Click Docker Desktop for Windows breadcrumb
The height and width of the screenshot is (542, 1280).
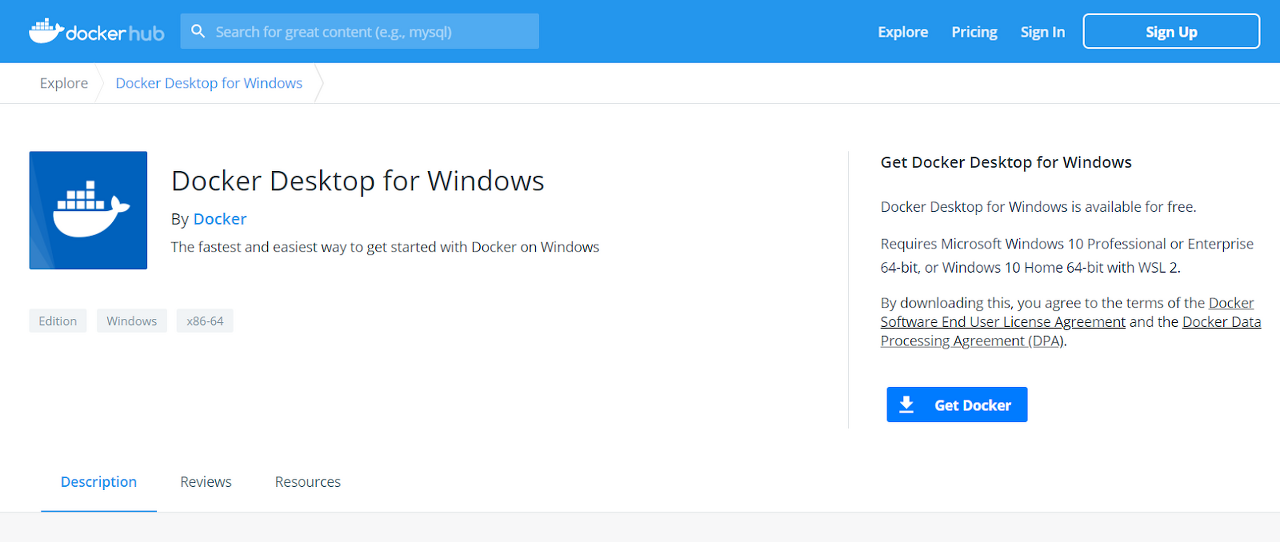coord(209,83)
